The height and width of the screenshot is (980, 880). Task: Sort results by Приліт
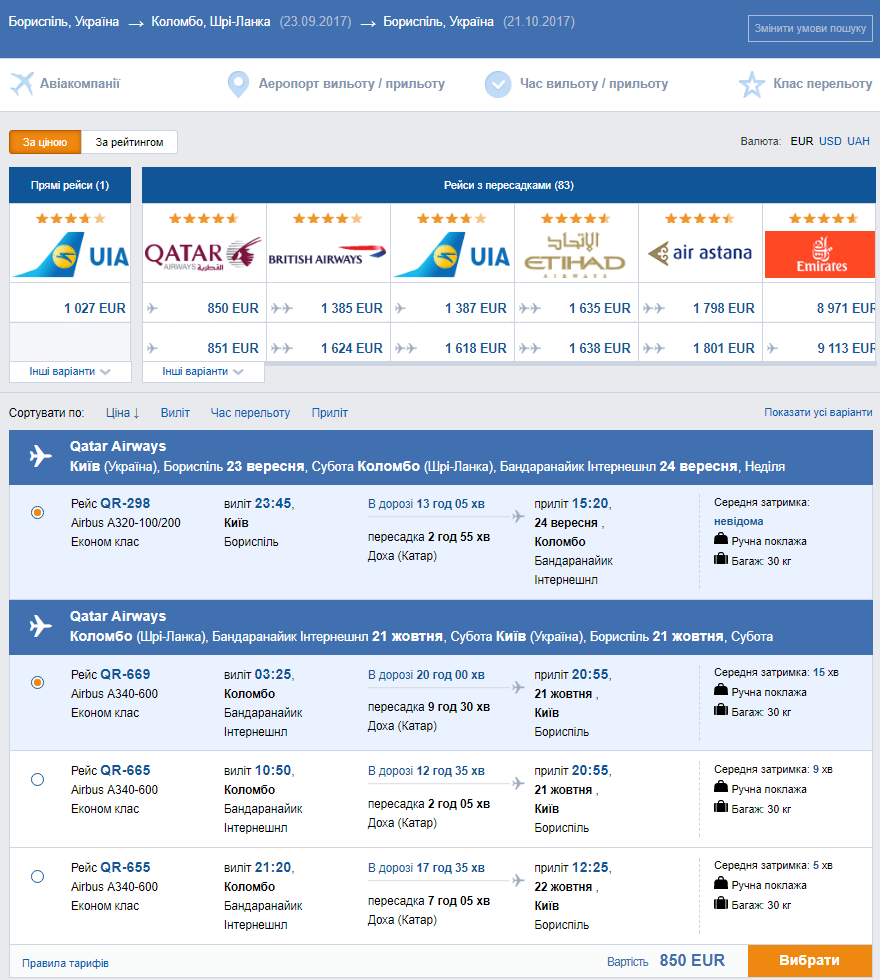pos(329,412)
